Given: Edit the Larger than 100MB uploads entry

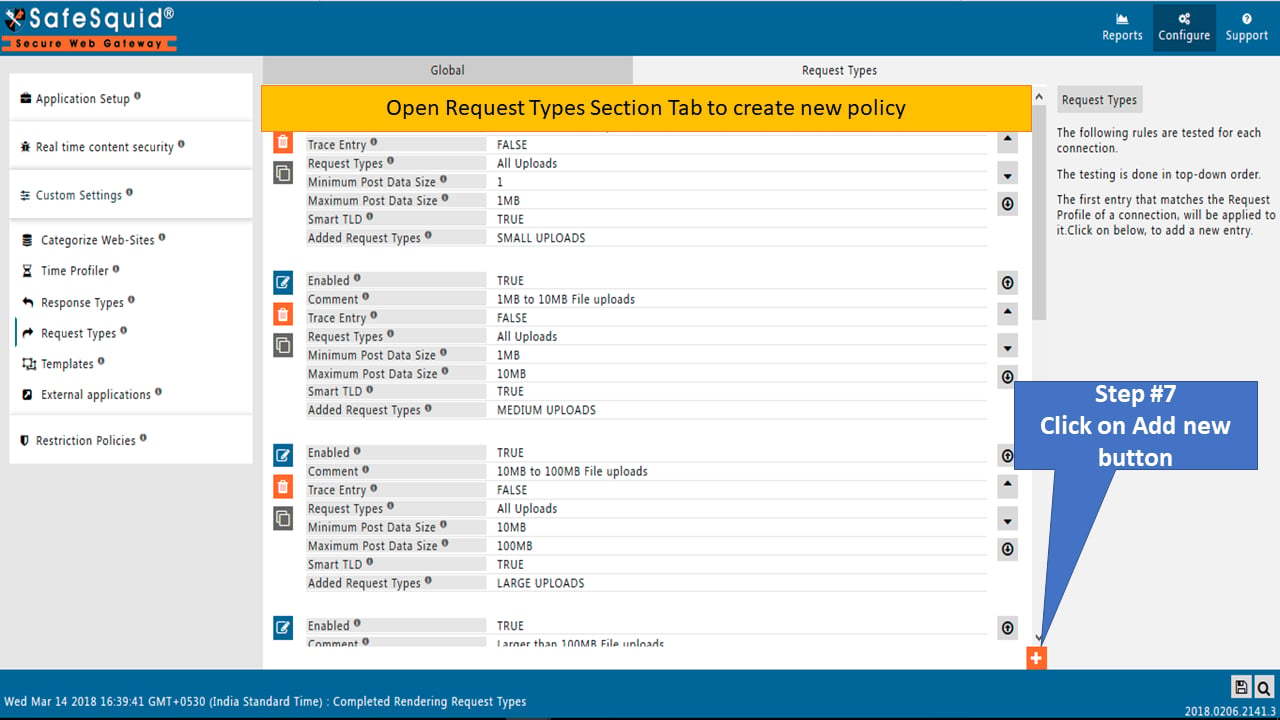Looking at the screenshot, I should tap(283, 628).
